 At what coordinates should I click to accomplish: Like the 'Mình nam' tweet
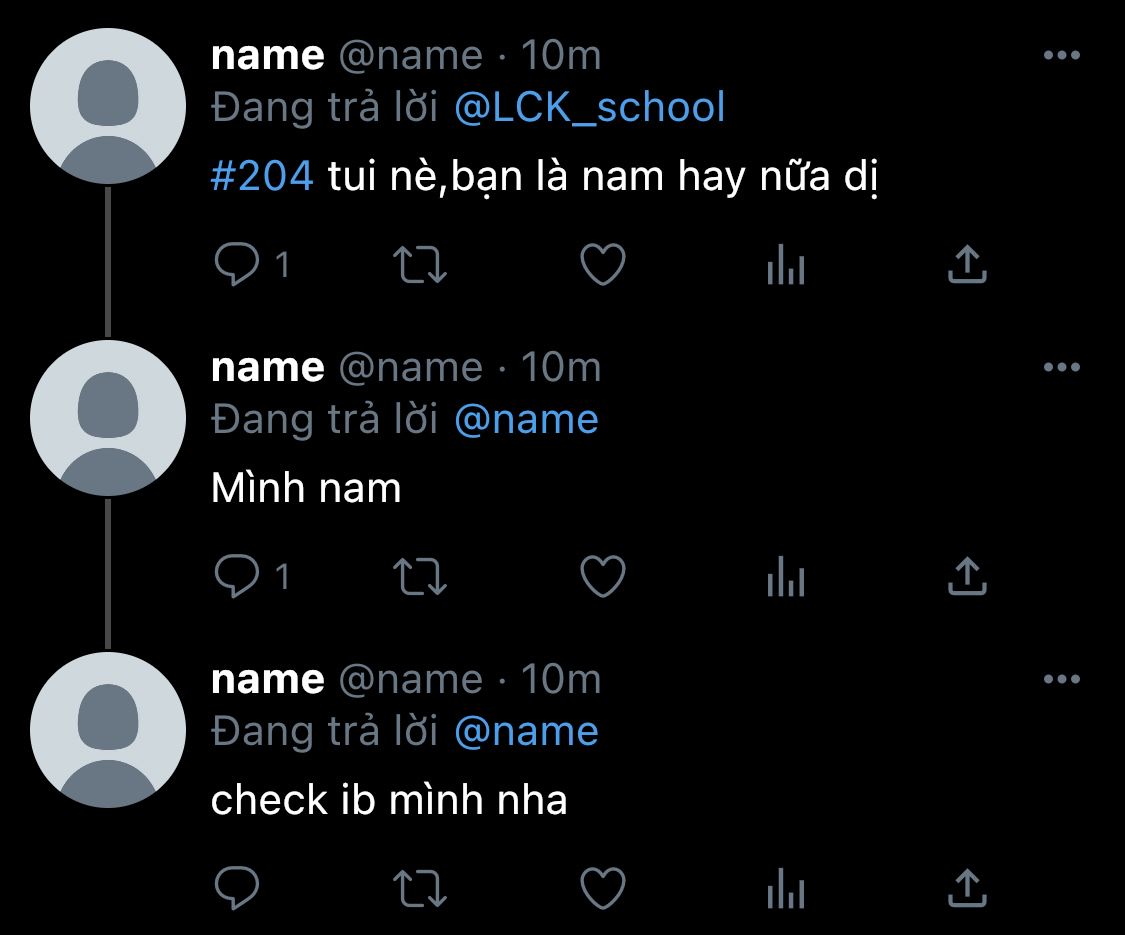point(603,577)
